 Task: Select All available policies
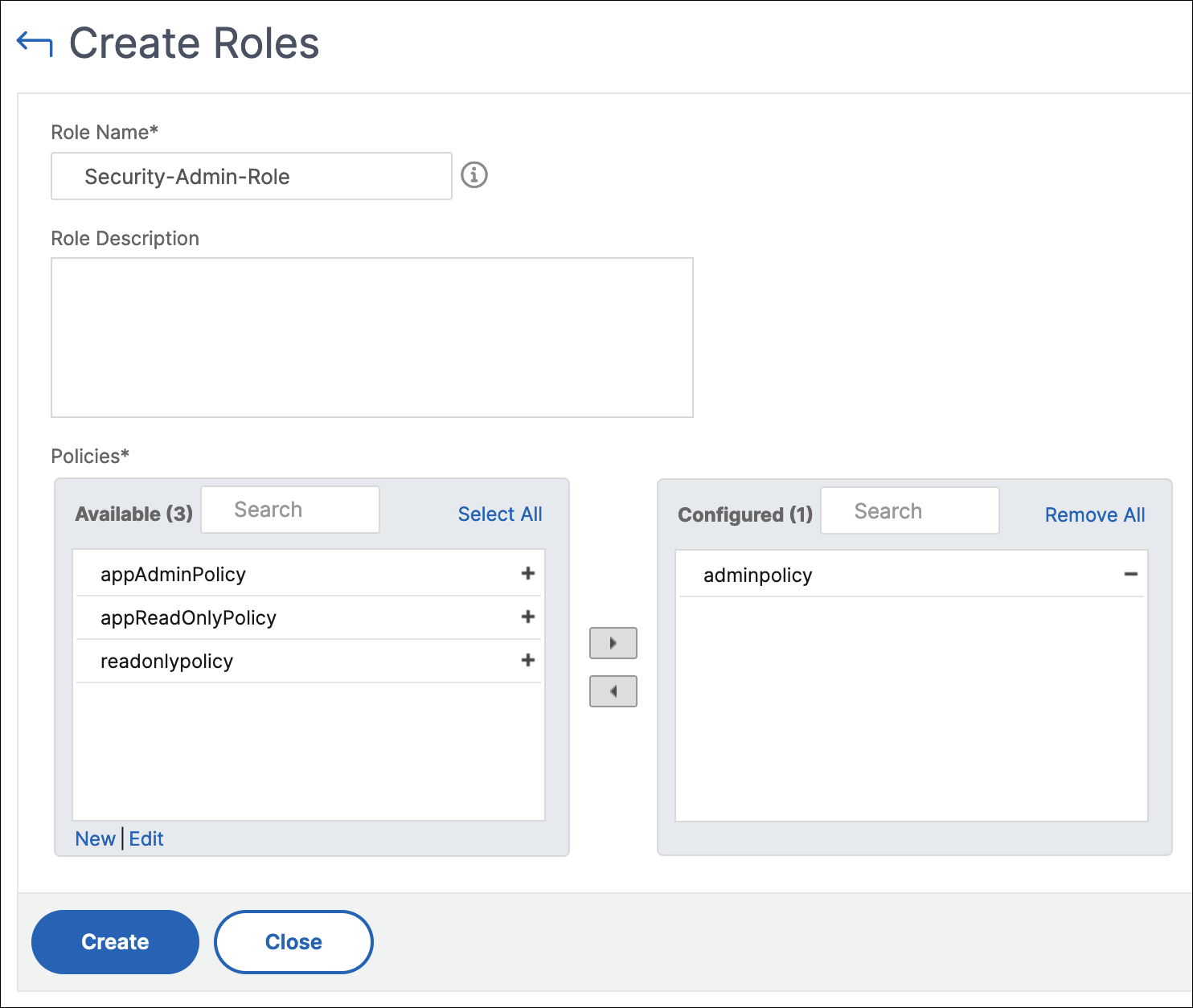(500, 514)
